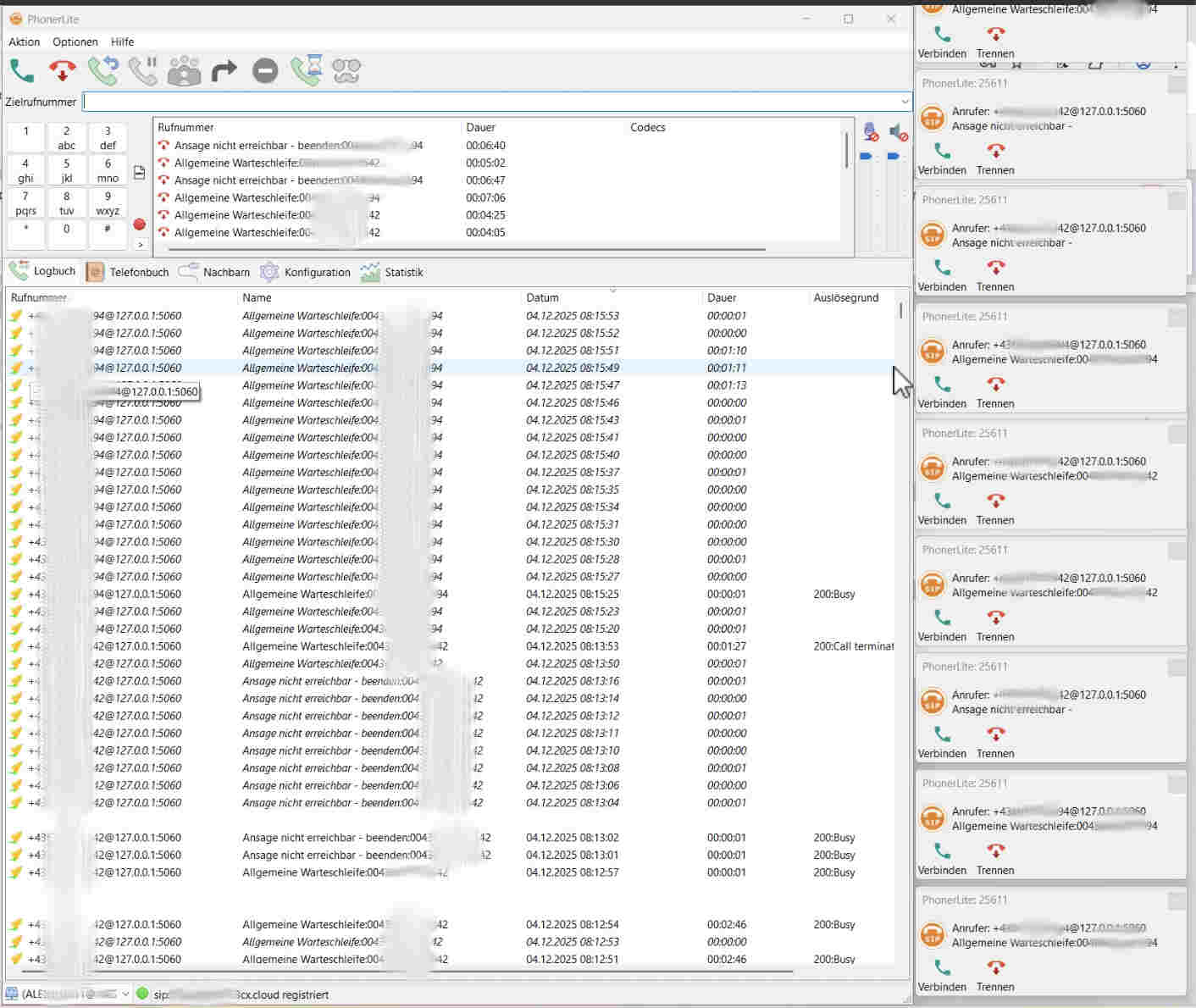Click the anonymous call mustache icon
Screen dimensions: 1196x1008
pyautogui.click(x=346, y=71)
